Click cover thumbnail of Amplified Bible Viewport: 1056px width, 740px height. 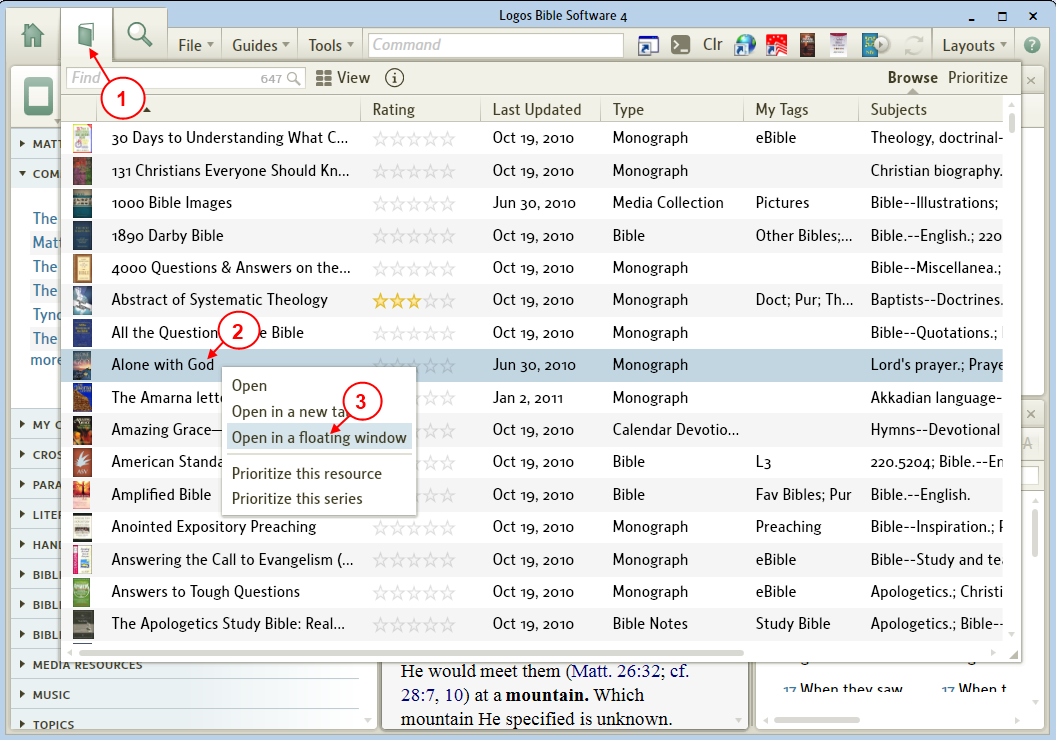coord(82,495)
